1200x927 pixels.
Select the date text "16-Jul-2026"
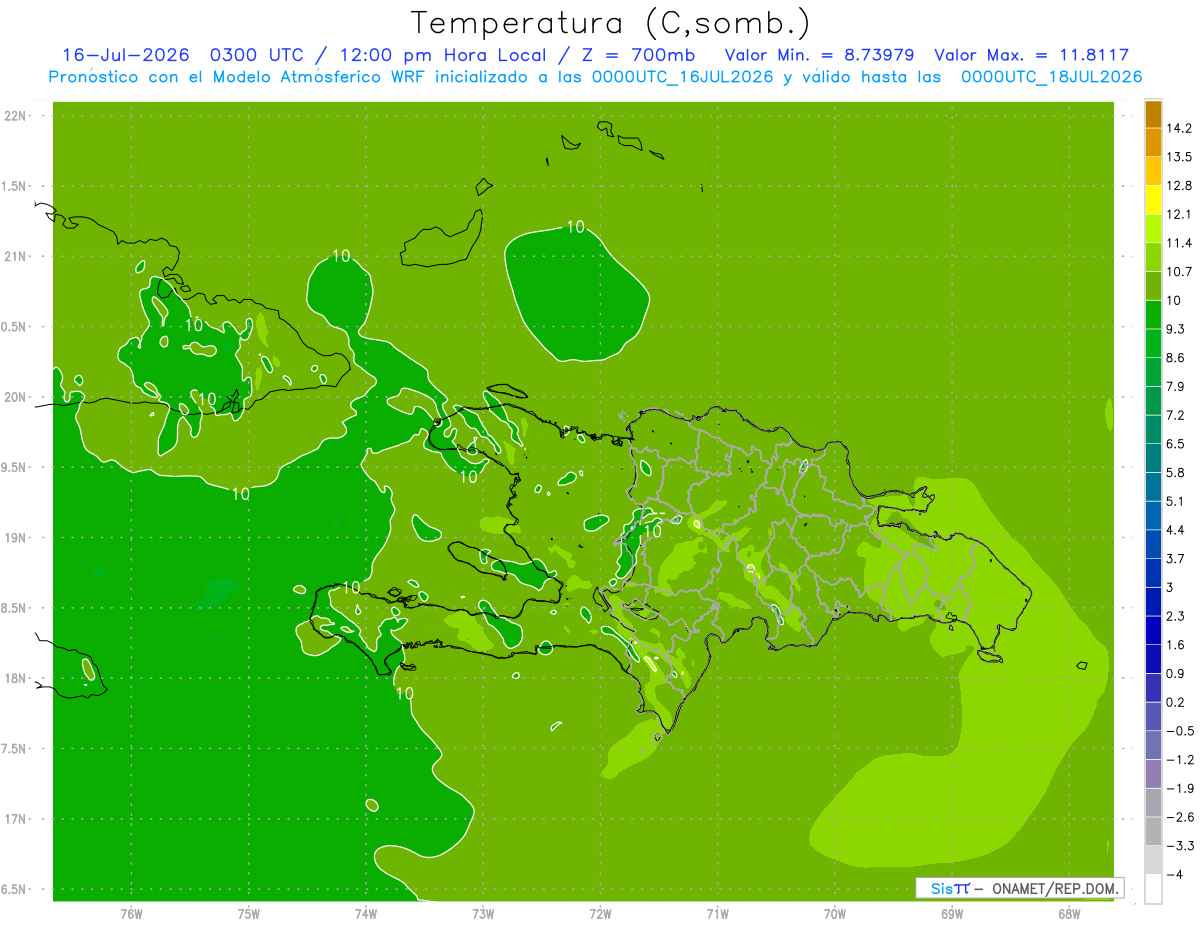(127, 55)
